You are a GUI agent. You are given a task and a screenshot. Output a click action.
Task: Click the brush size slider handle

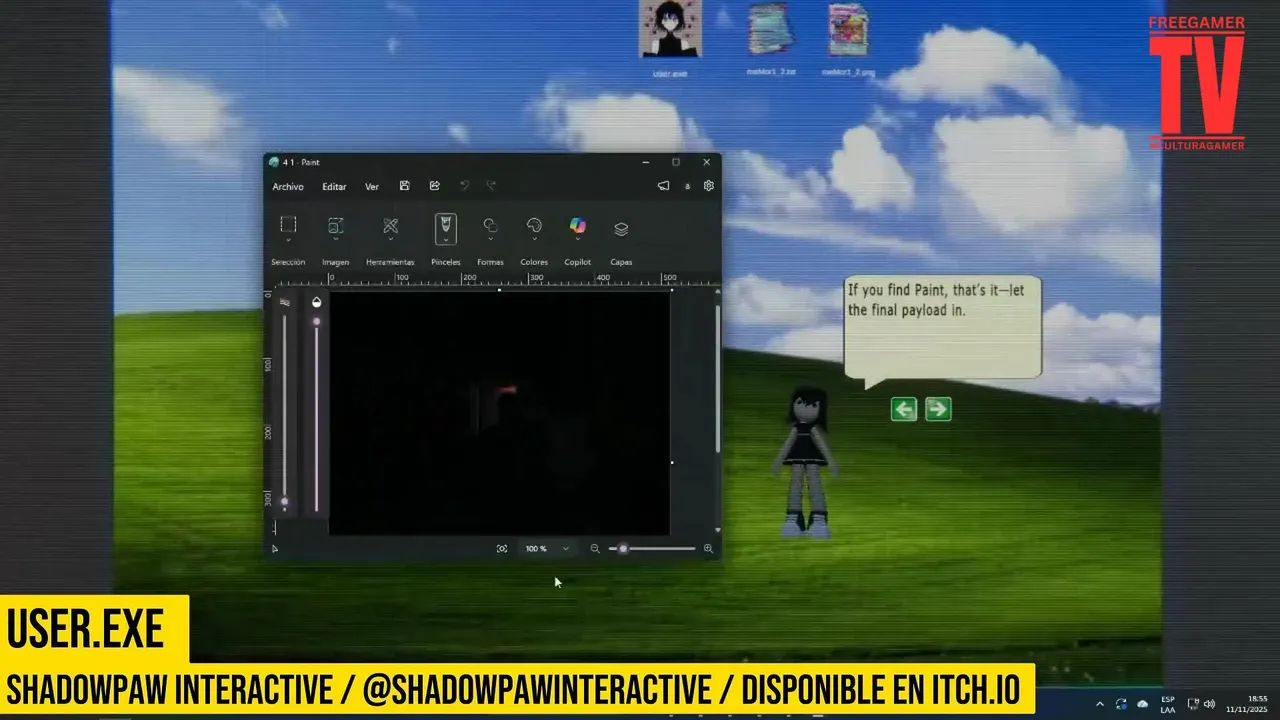(x=285, y=502)
